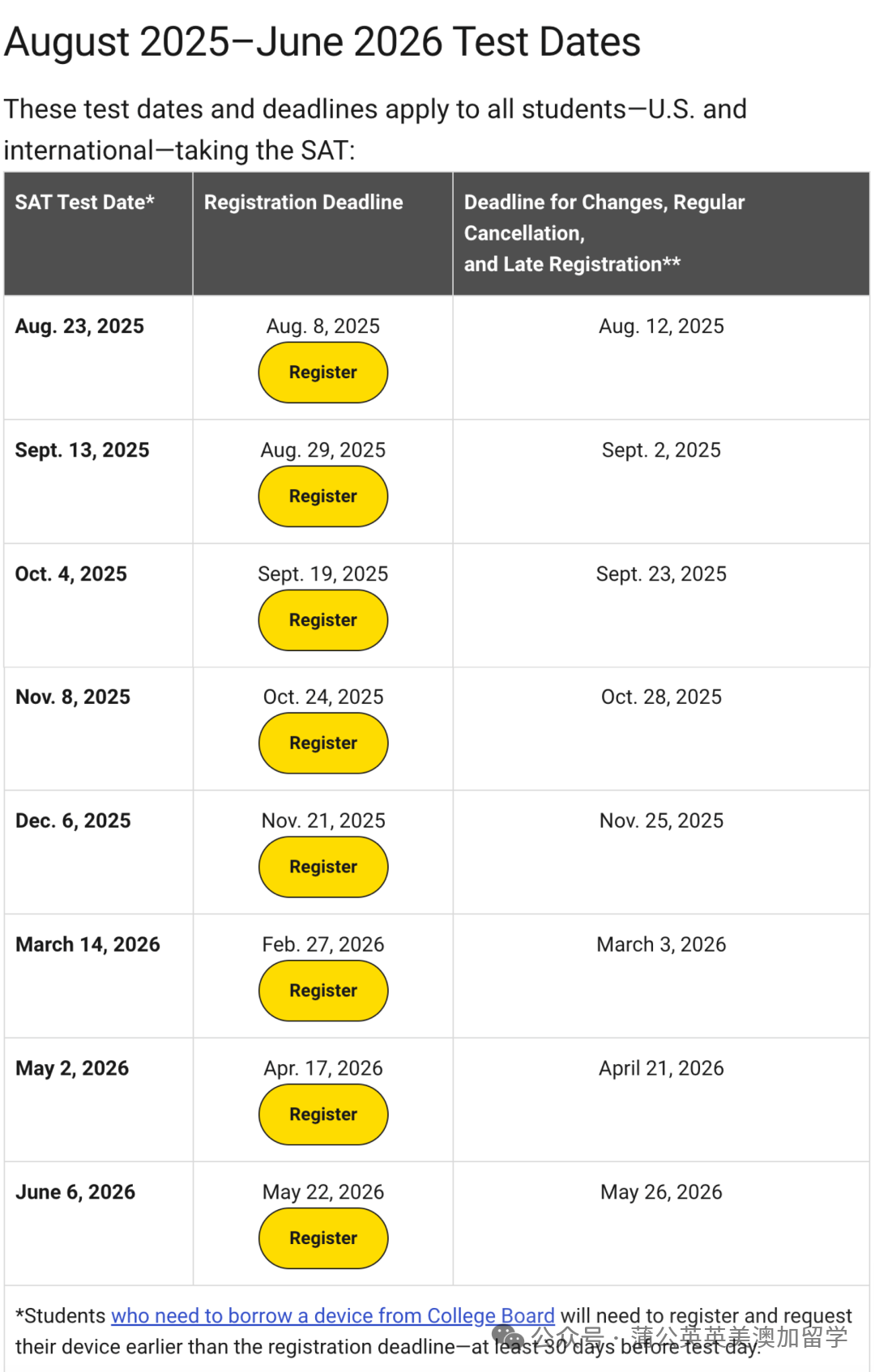Click the April 21, 2026 late deadline cell
The height and width of the screenshot is (1372, 875).
(x=661, y=1069)
